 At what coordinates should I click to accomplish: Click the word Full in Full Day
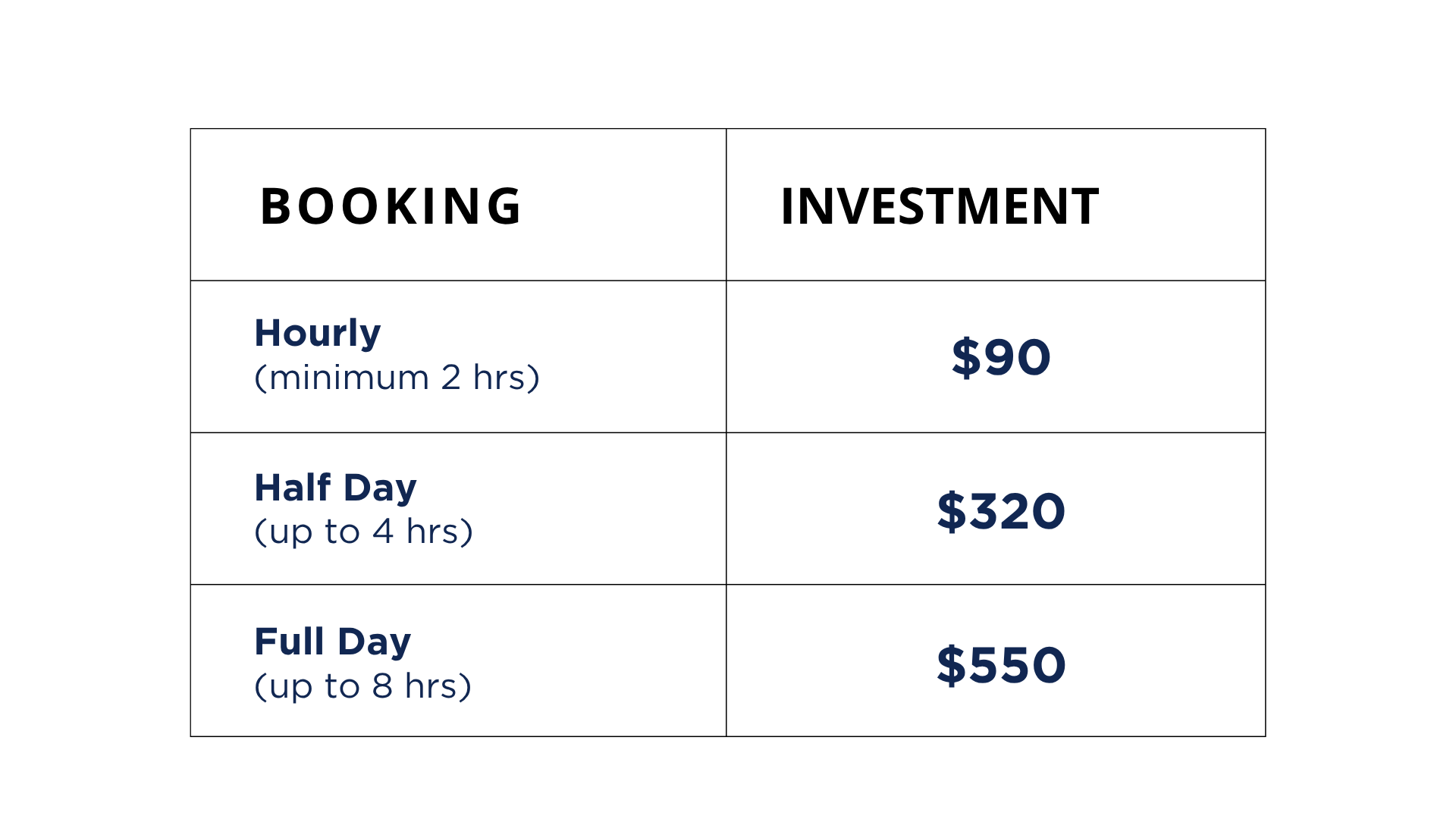(x=290, y=642)
